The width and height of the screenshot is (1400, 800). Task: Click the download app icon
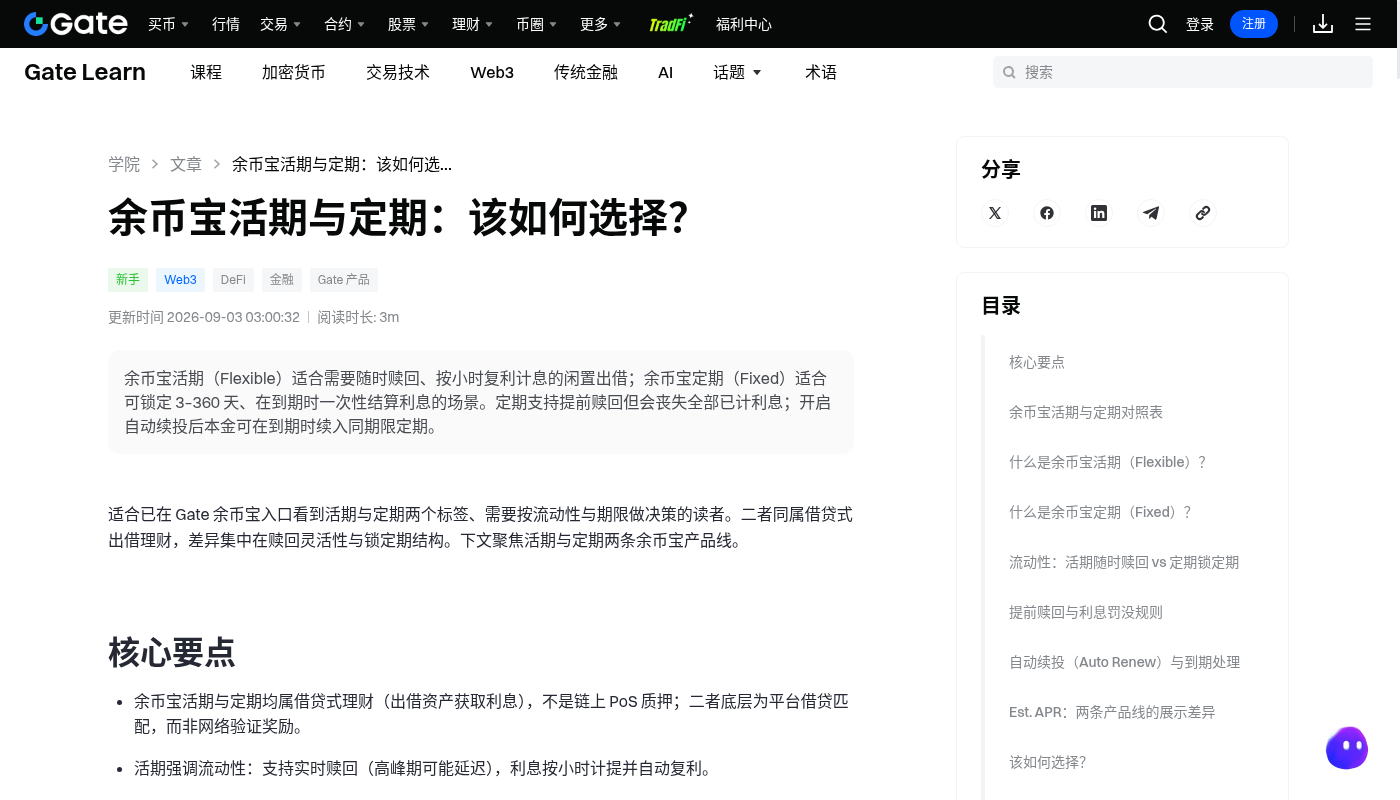coord(1323,24)
